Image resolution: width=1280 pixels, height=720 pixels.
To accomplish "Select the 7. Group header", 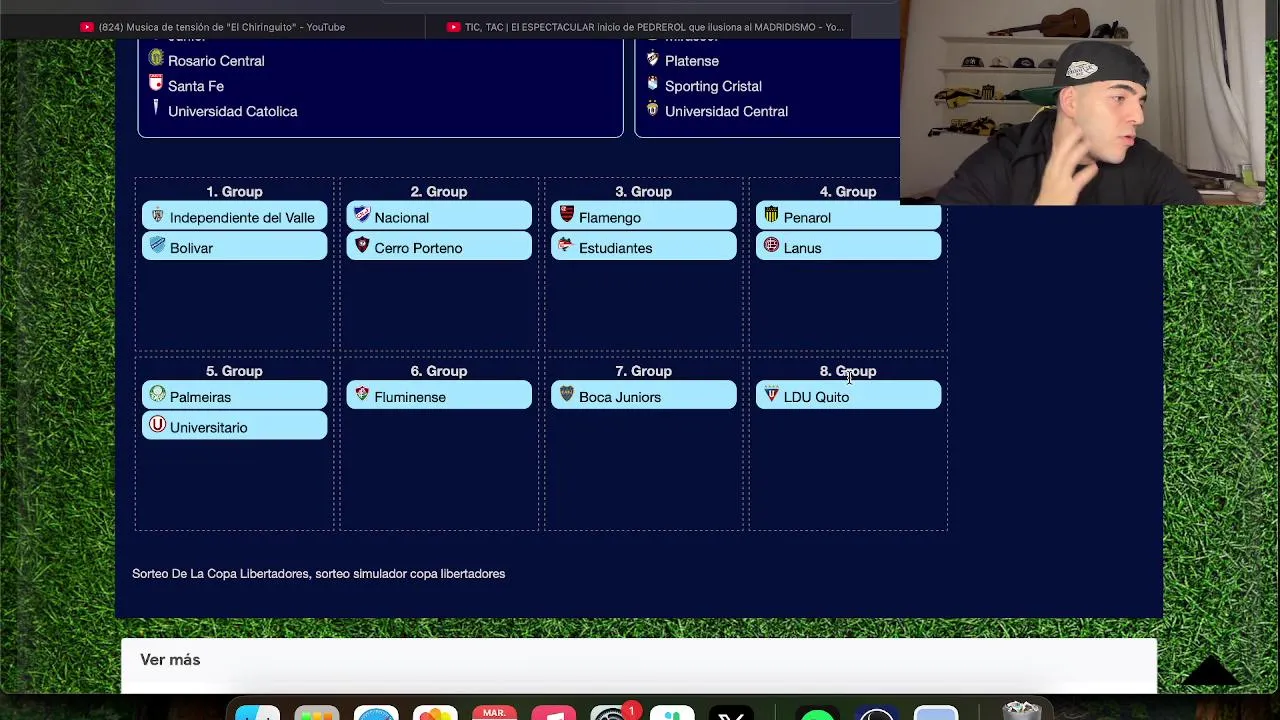I will coord(643,371).
